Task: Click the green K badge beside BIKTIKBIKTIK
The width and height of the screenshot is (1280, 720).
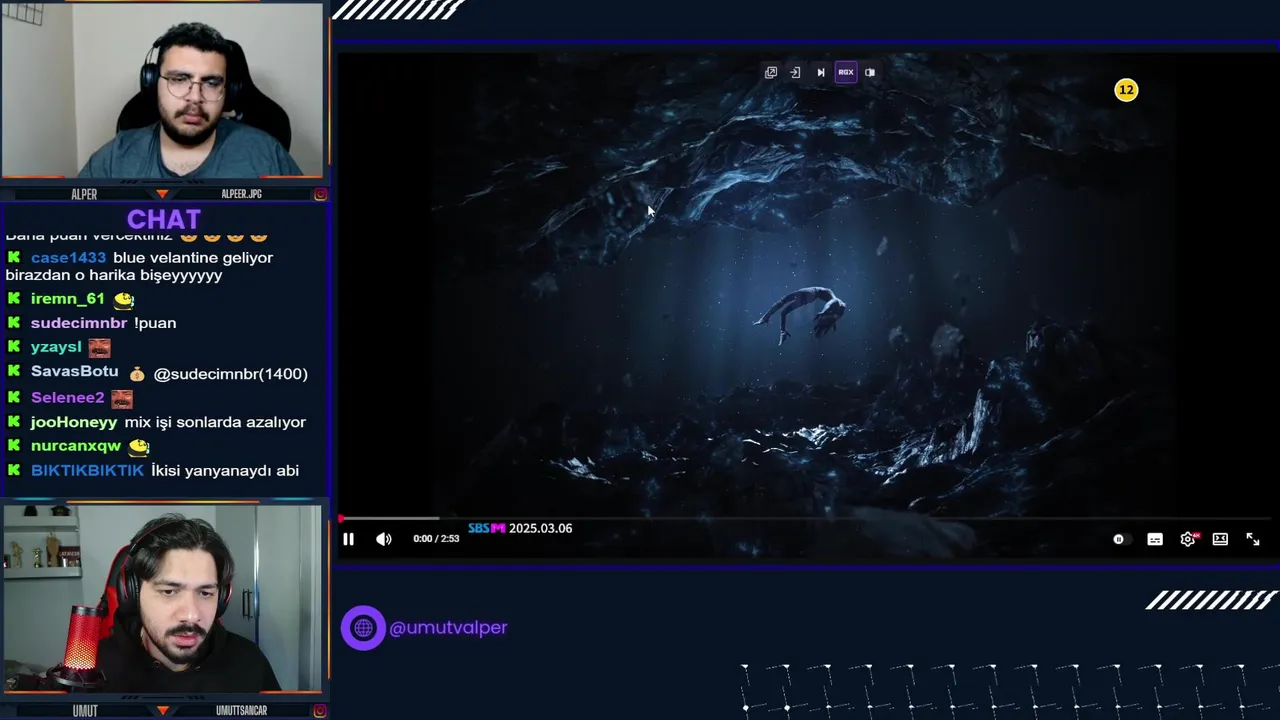Action: pos(14,470)
